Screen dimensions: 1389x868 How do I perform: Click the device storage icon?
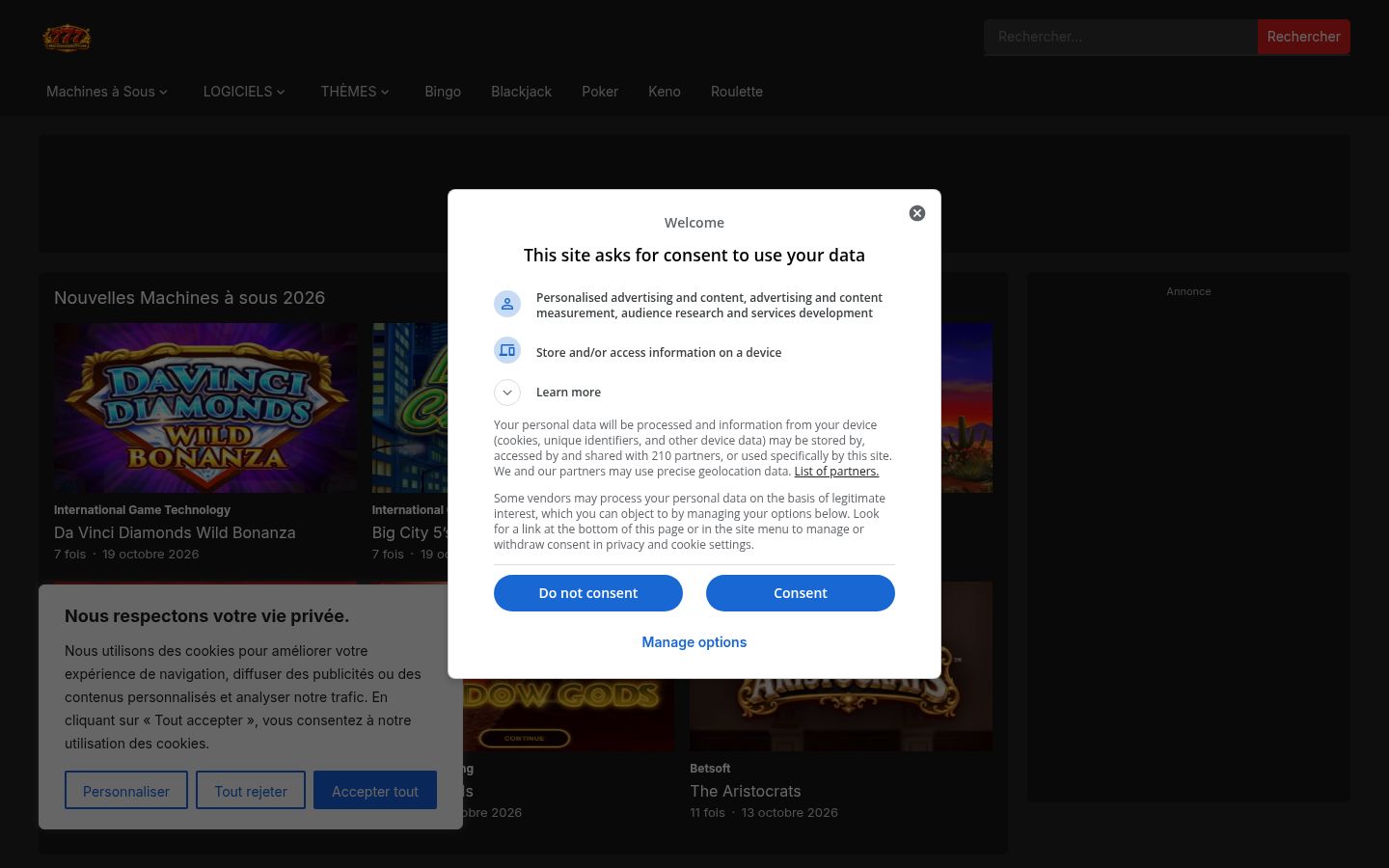507,351
